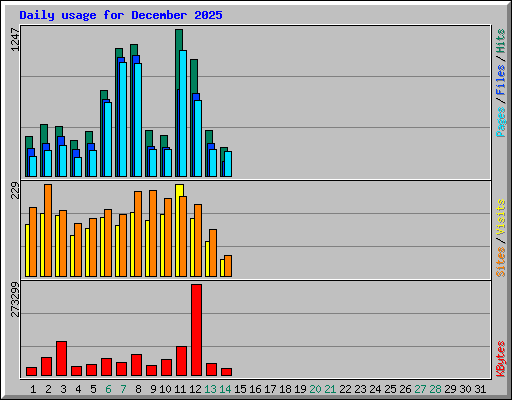Click the 273299 KBytes axis maximum label
The width and height of the screenshot is (512, 400).
(x=15, y=299)
